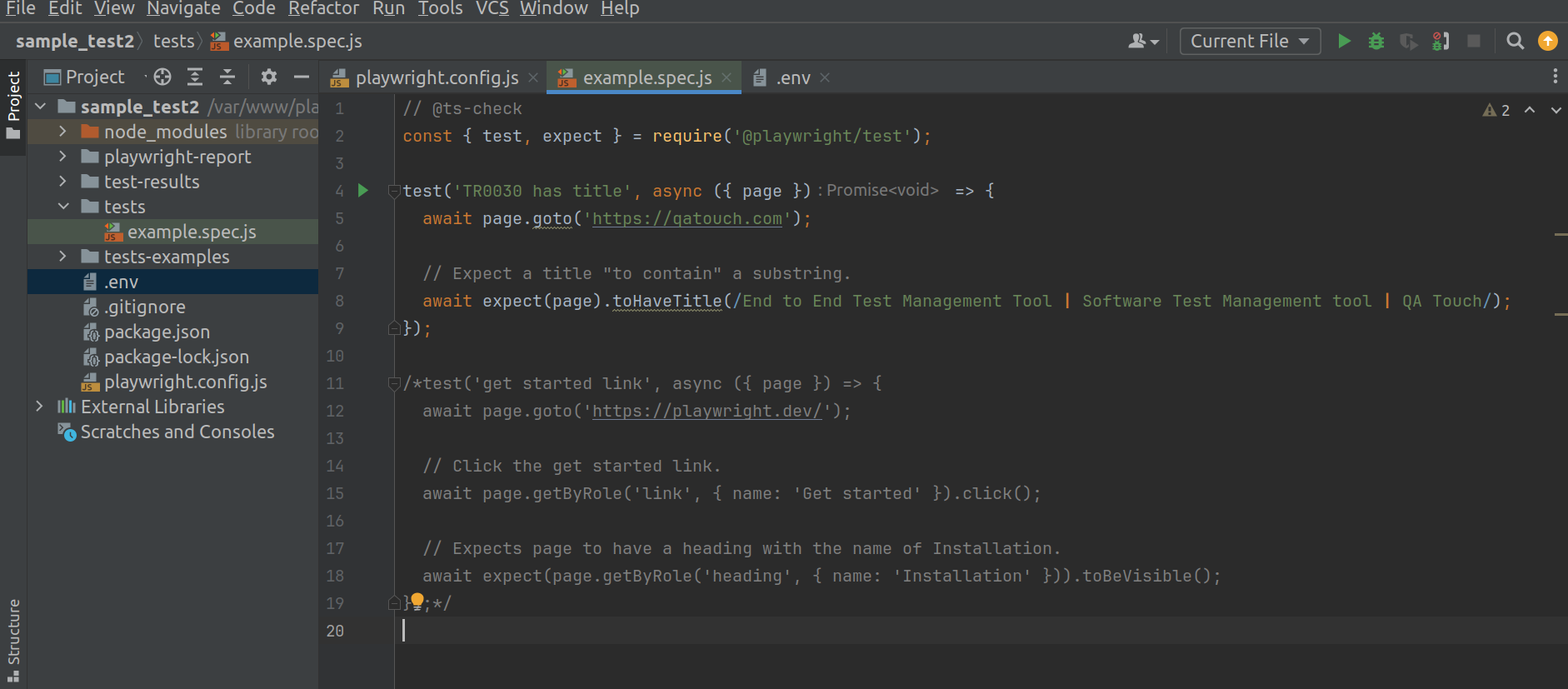The image size is (1568, 689).
Task: Fold the test block at line 4
Action: point(394,191)
